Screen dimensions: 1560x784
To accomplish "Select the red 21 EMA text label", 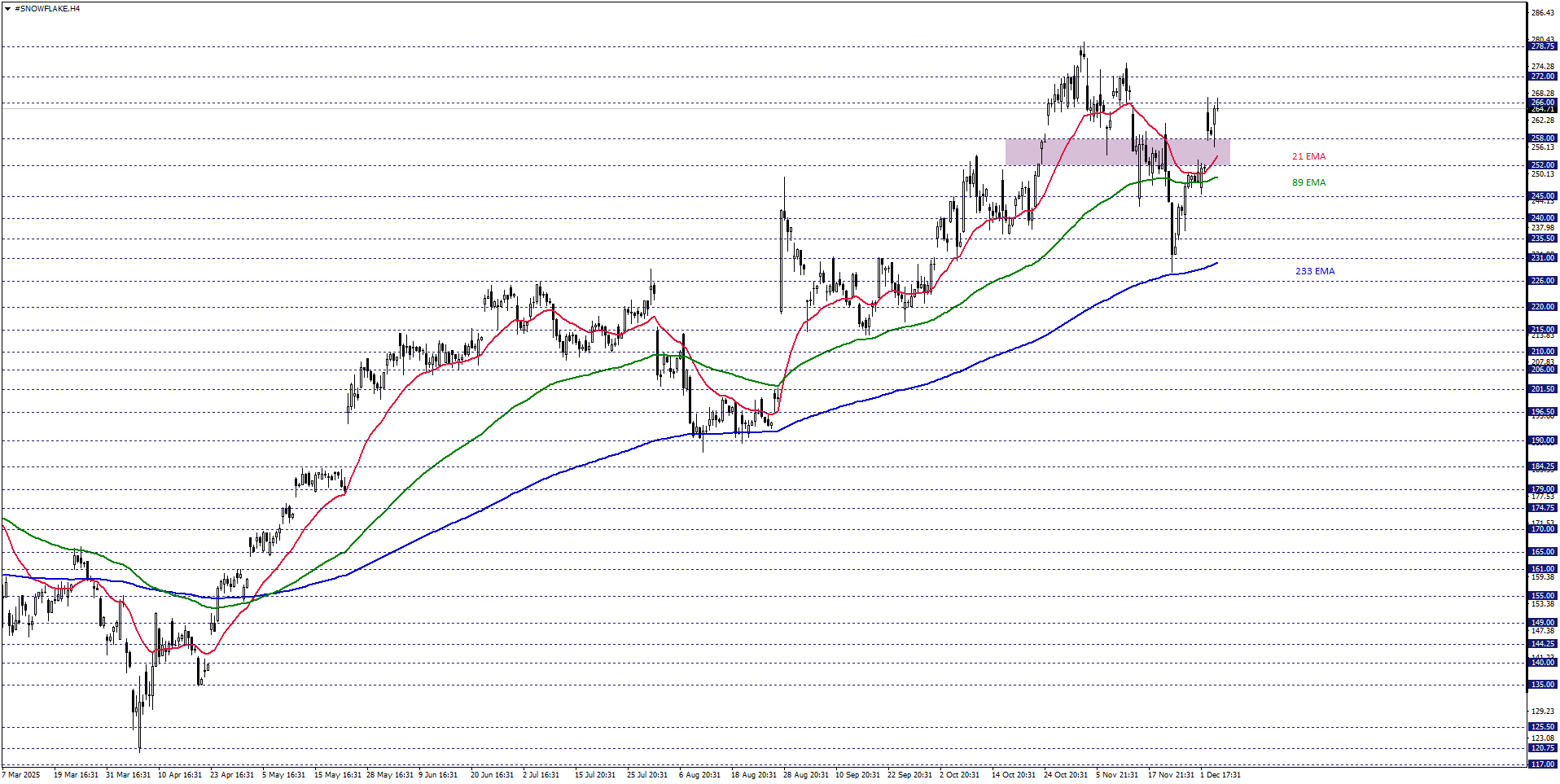I will point(1308,156).
